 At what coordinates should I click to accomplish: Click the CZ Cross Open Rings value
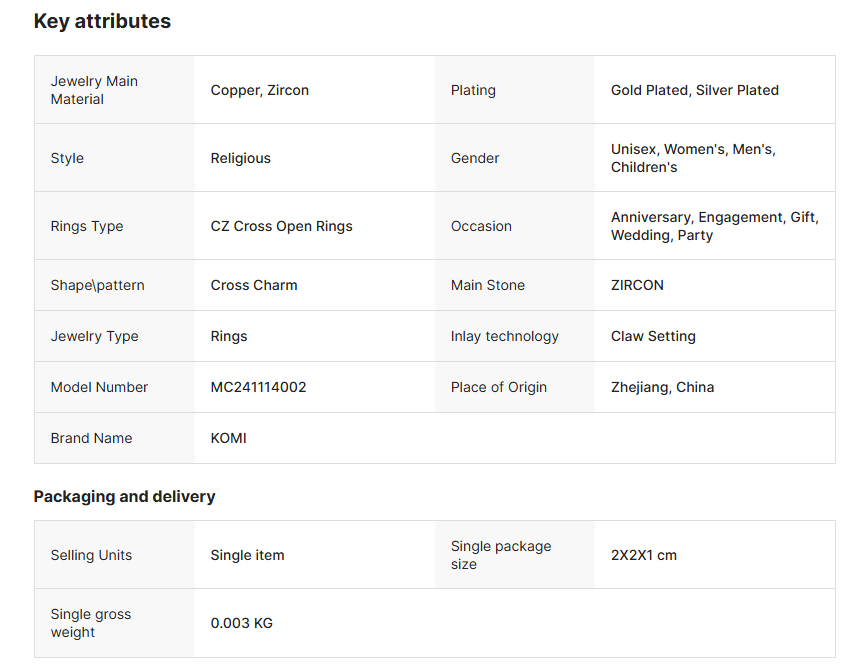281,226
